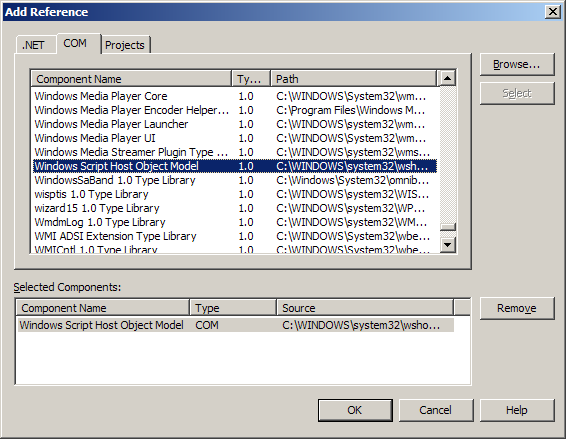Select WindowsSaBand 1.0 Type Library row
566x439 pixels.
click(x=235, y=180)
